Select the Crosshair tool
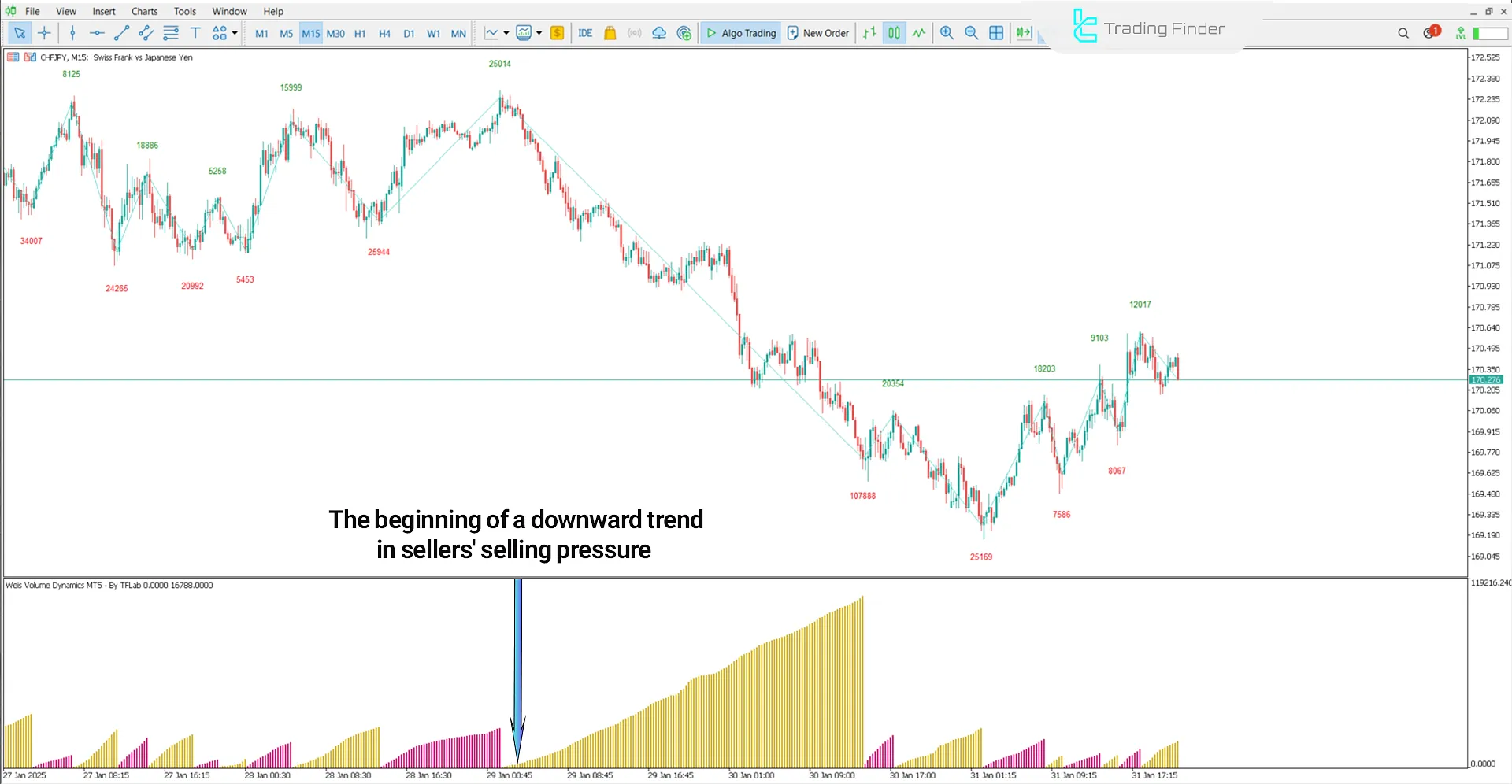1512x784 pixels. 44,33
